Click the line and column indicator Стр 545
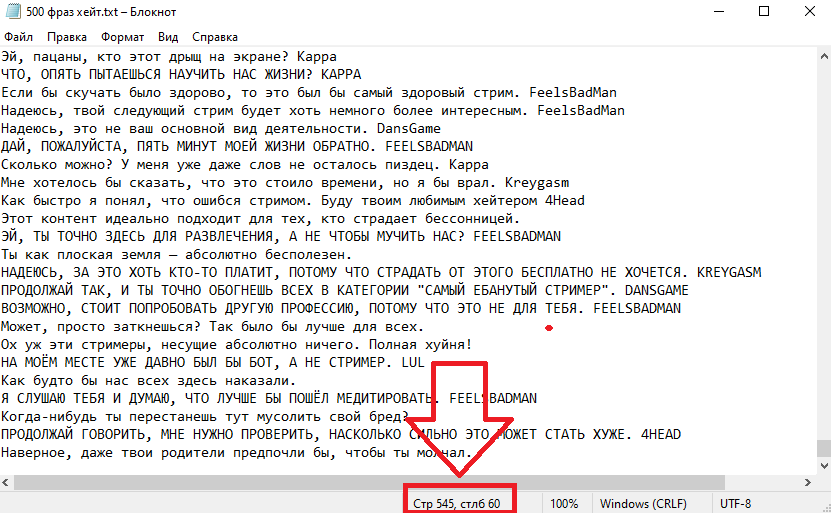The height and width of the screenshot is (513, 831). (x=457, y=503)
